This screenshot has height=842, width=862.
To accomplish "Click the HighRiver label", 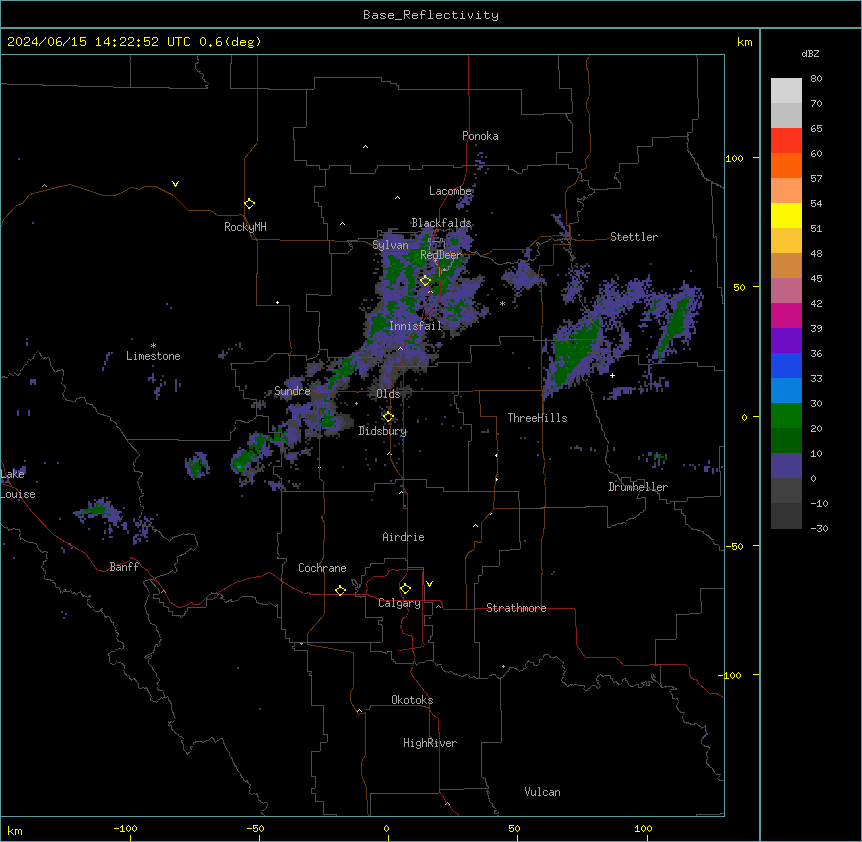I will click(430, 743).
